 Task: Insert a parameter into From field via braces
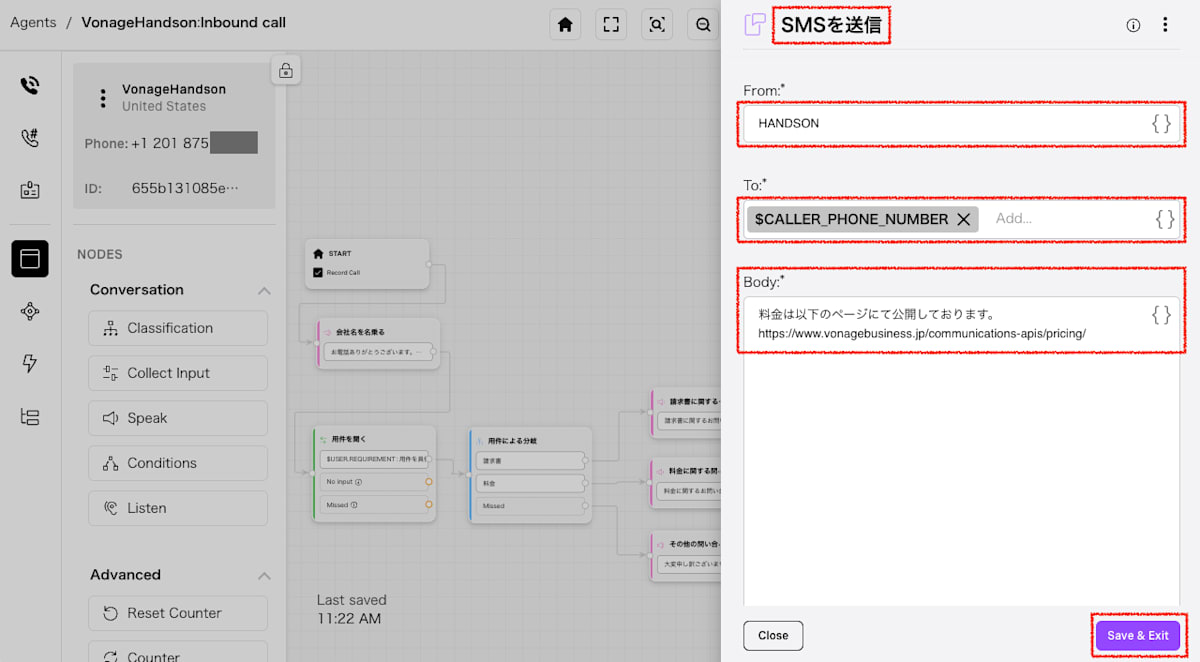click(1161, 124)
